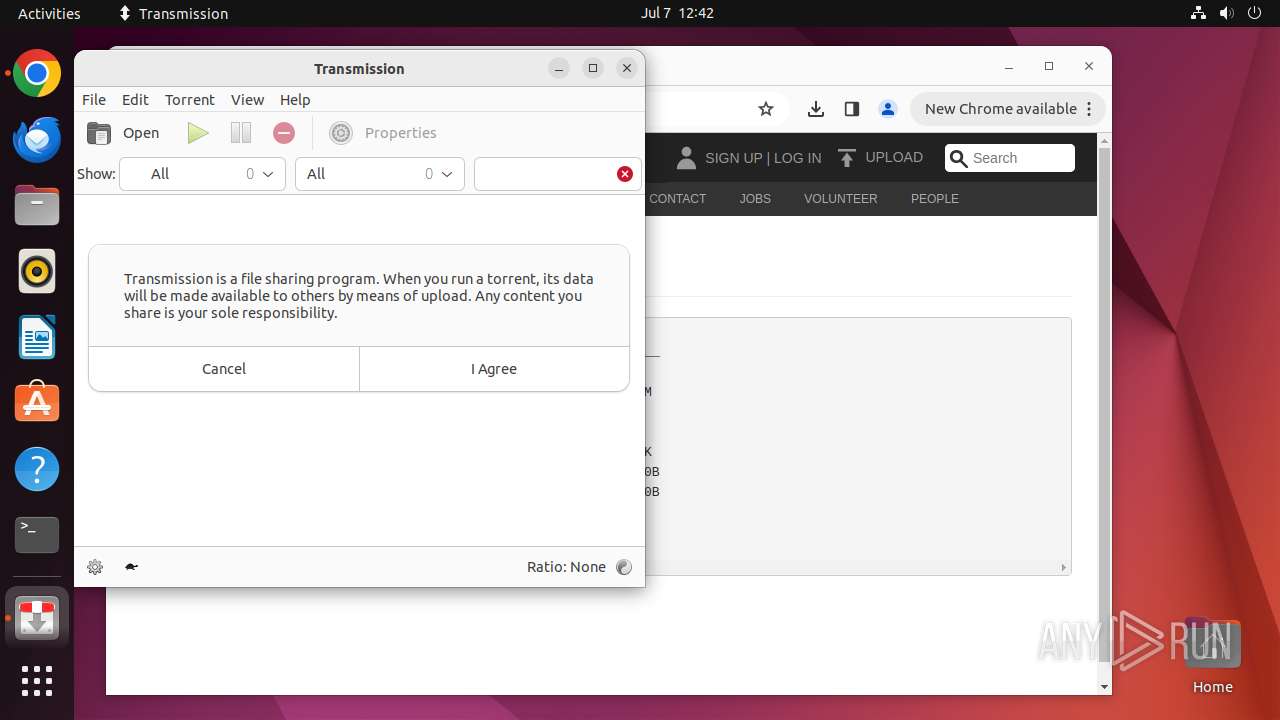Open Chrome from the Ubuntu dock

[37, 74]
